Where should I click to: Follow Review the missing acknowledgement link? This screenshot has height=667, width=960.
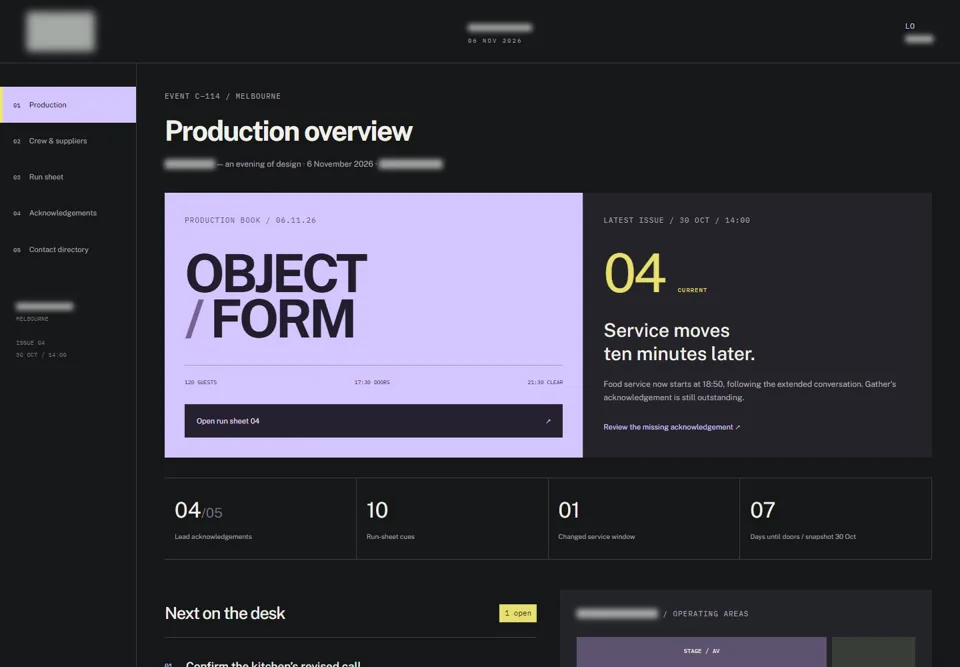pyautogui.click(x=672, y=428)
